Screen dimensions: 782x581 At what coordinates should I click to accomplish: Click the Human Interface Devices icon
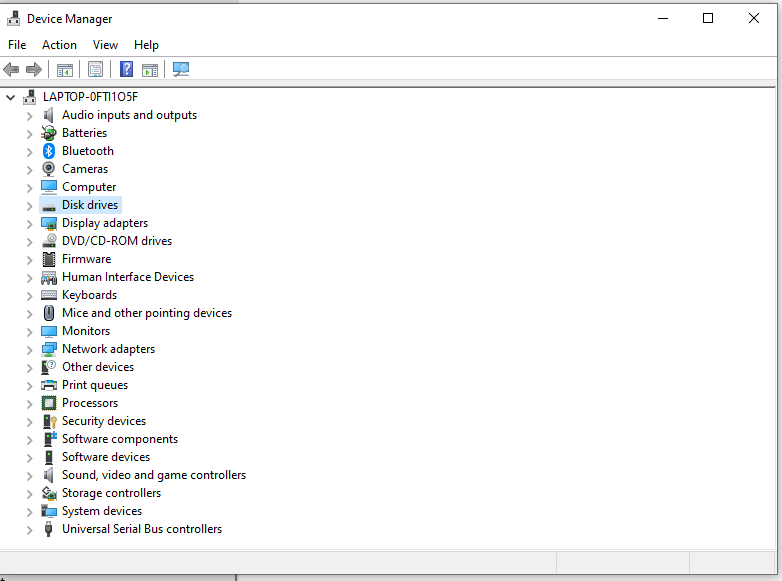48,277
